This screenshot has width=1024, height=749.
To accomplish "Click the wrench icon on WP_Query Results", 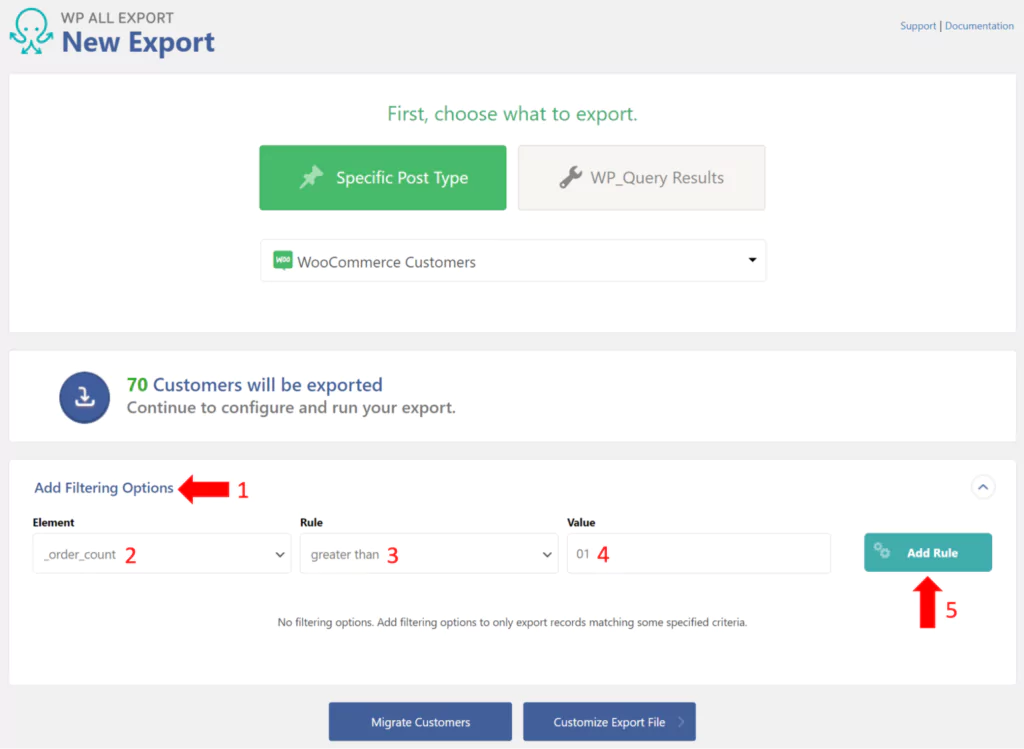I will point(570,177).
